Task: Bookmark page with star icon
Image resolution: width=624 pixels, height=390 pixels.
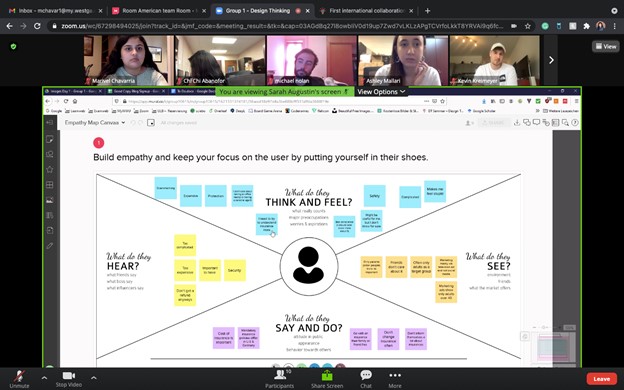Action: (527, 26)
